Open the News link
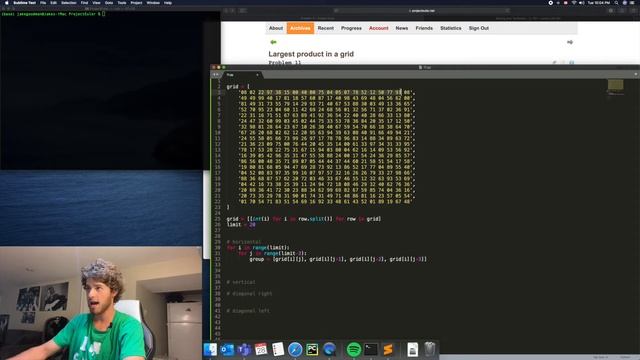640x360 pixels. point(402,28)
